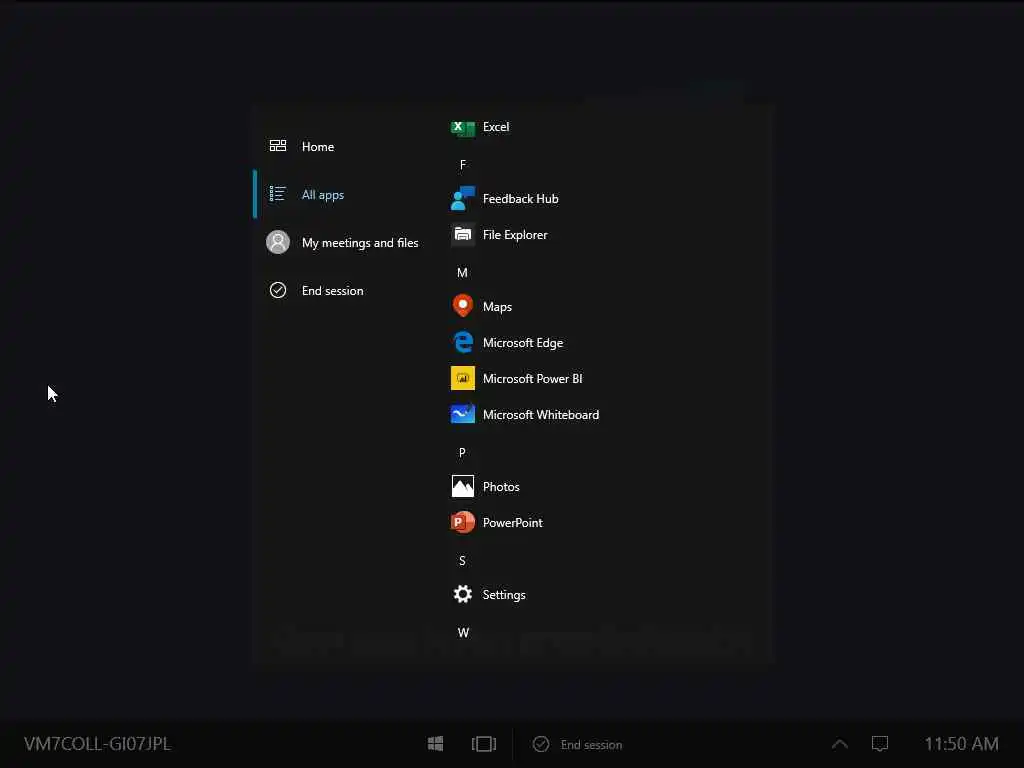Jump using the letter F header

click(462, 165)
